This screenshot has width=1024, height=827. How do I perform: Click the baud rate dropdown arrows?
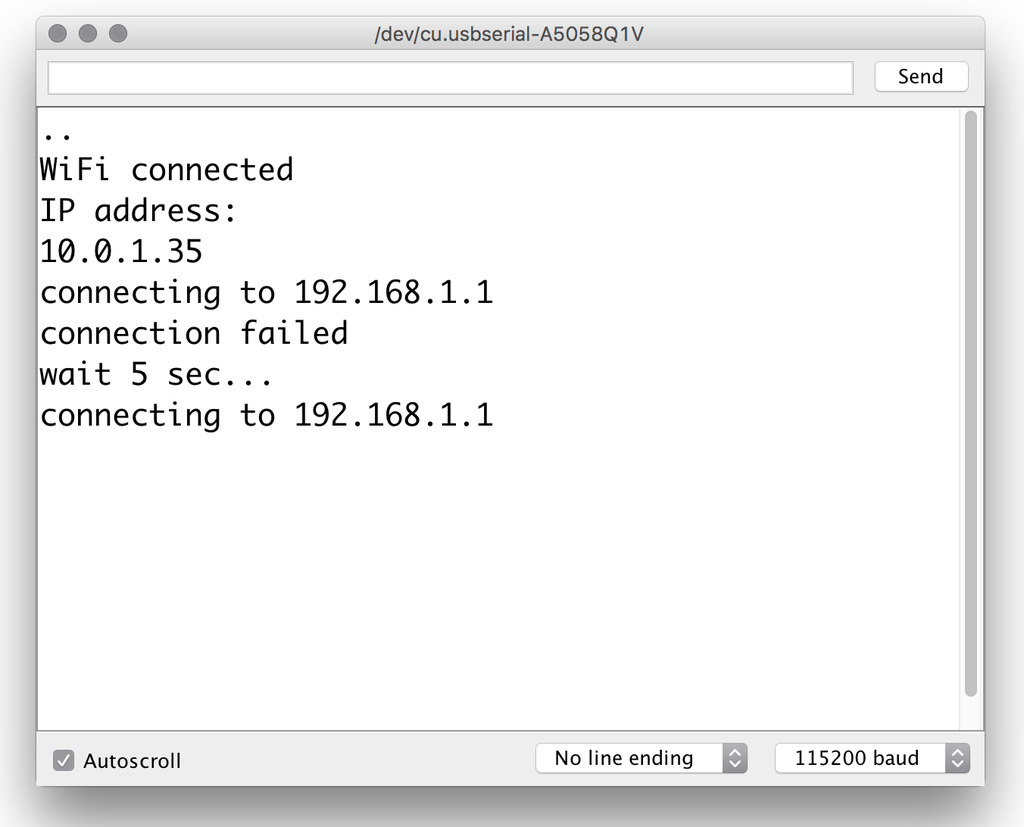958,758
